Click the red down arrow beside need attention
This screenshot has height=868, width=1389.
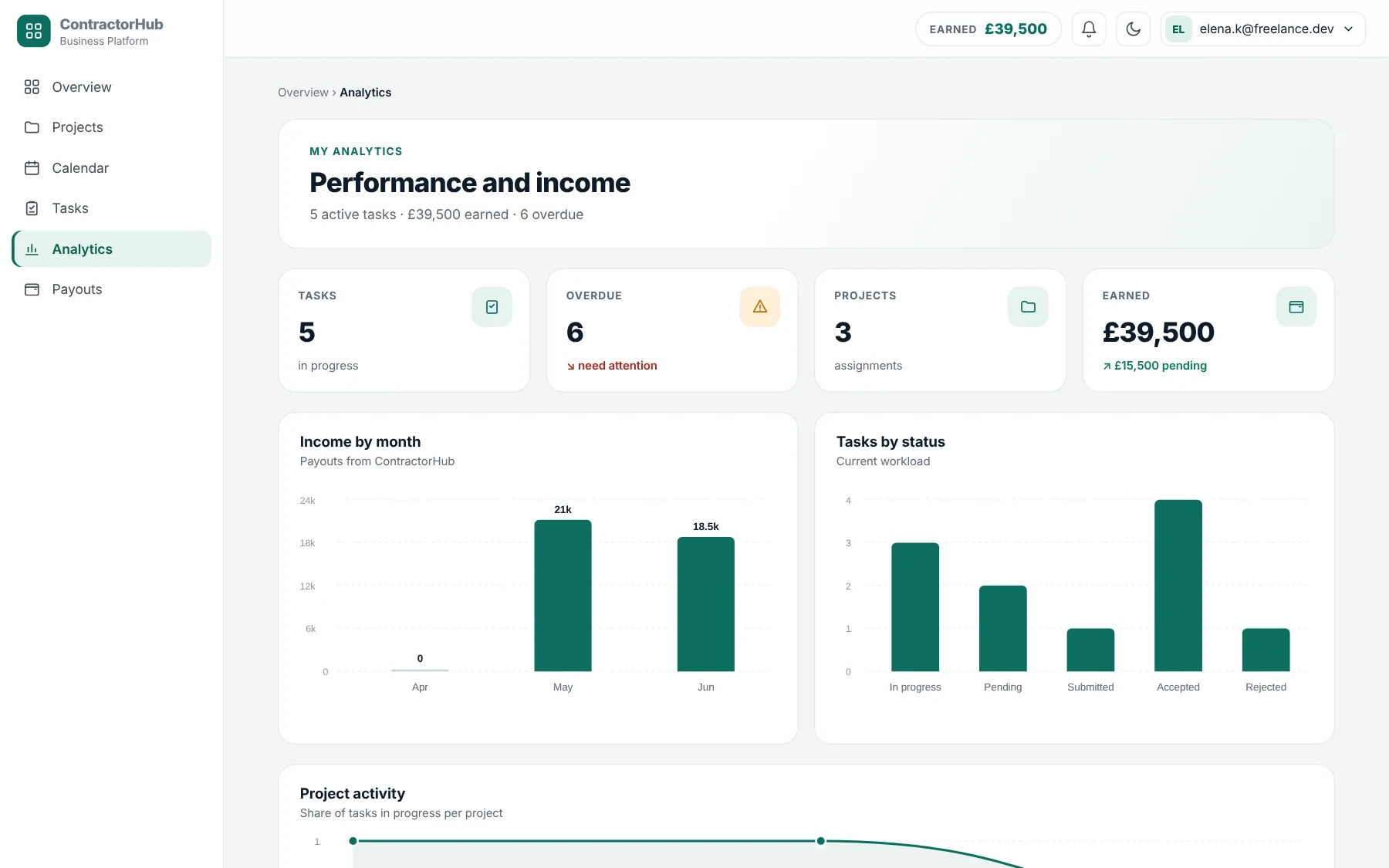(x=571, y=366)
